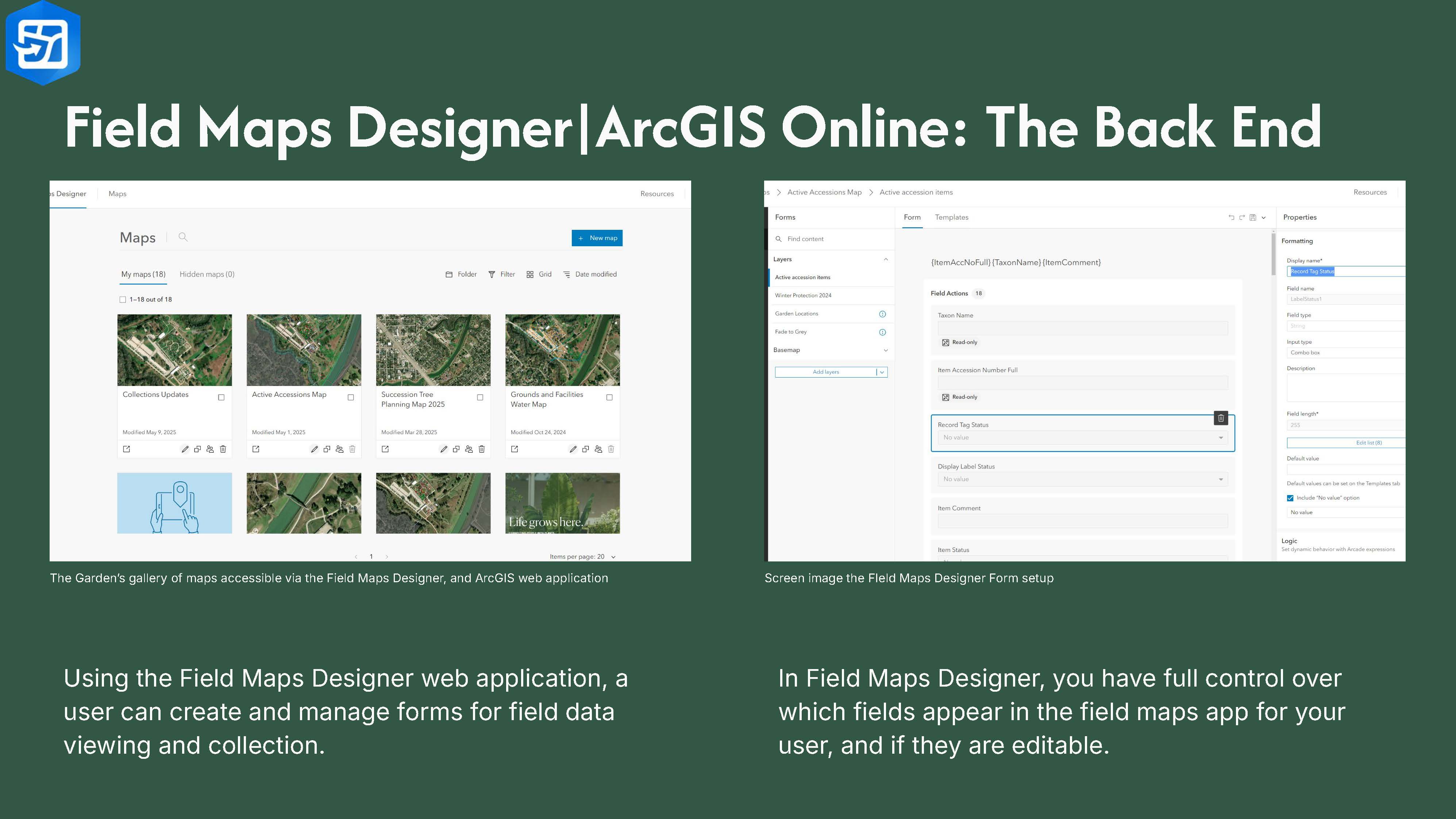
Task: Toggle the 1–18 out of 18 select-all checkbox
Action: (x=123, y=300)
